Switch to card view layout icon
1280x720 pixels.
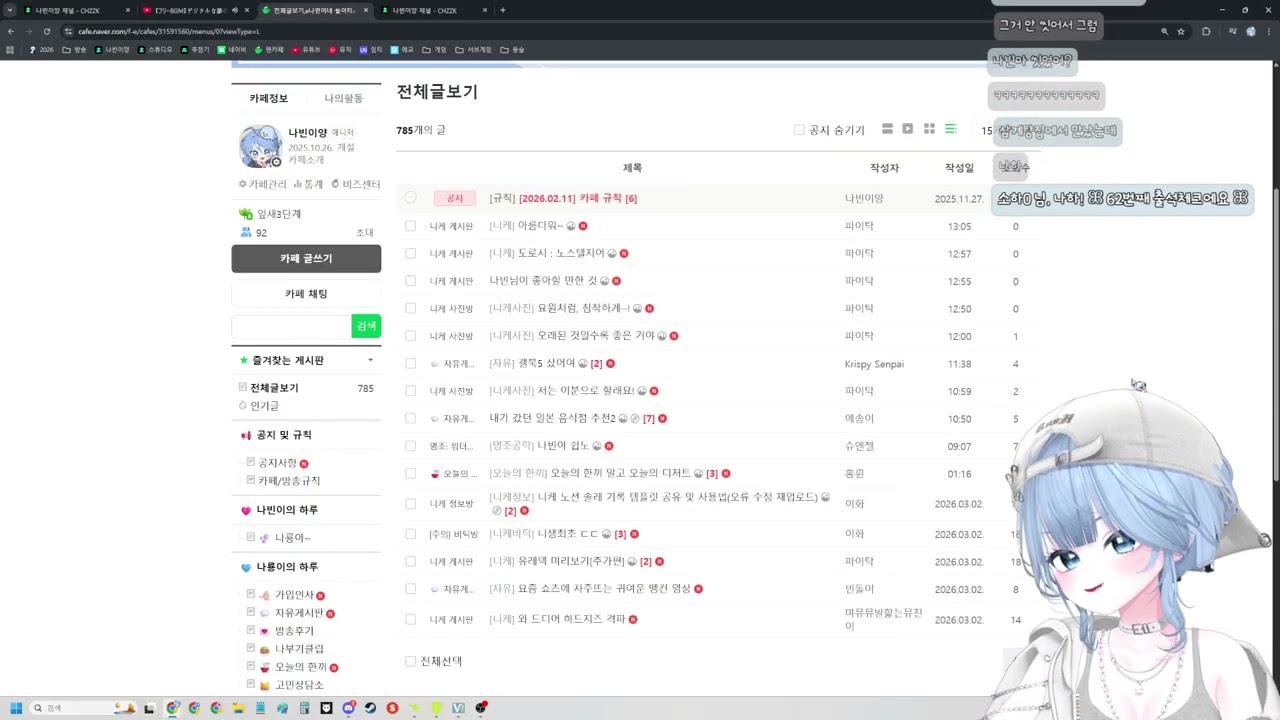[887, 129]
